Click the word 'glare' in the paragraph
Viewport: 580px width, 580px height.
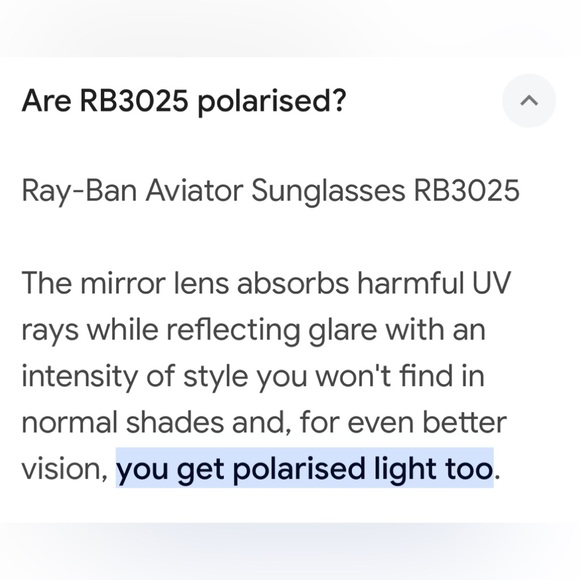coord(343,331)
